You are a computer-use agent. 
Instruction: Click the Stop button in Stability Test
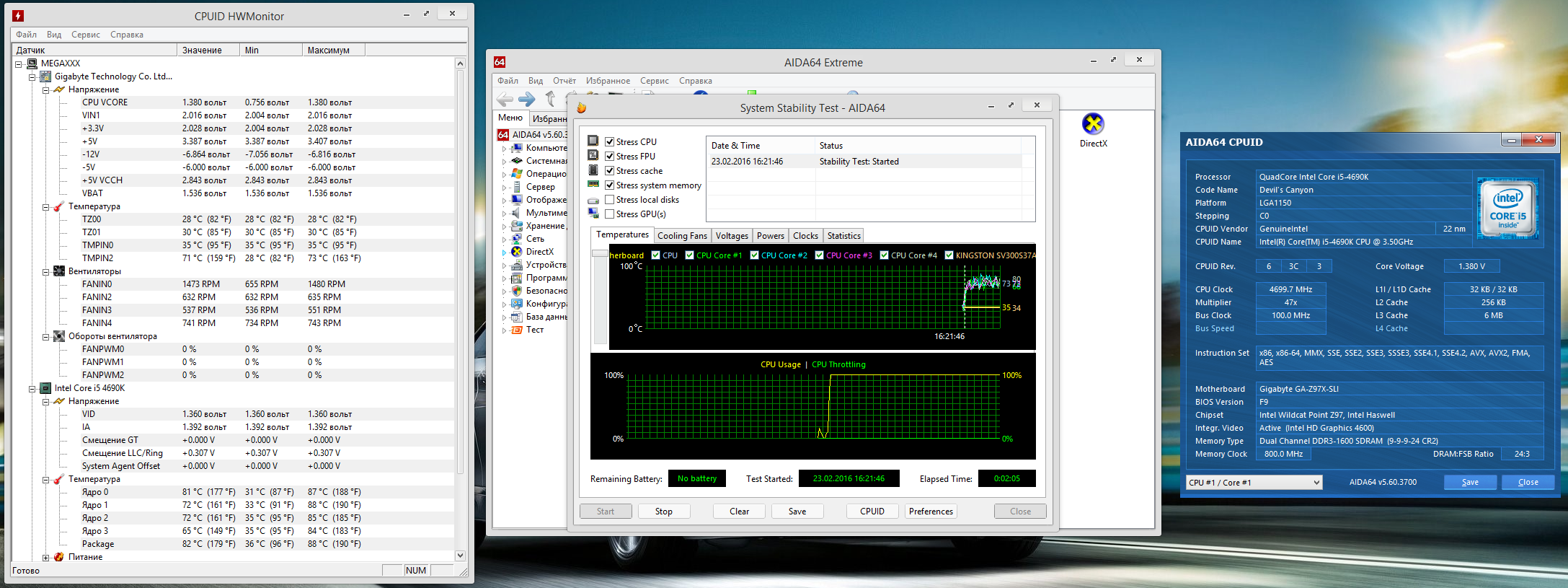(664, 512)
